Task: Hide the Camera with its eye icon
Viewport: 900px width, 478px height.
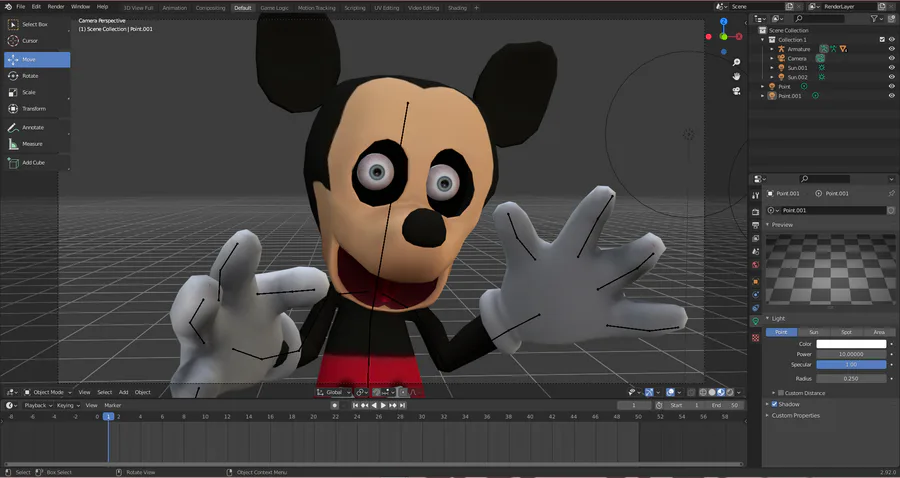Action: 892,59
